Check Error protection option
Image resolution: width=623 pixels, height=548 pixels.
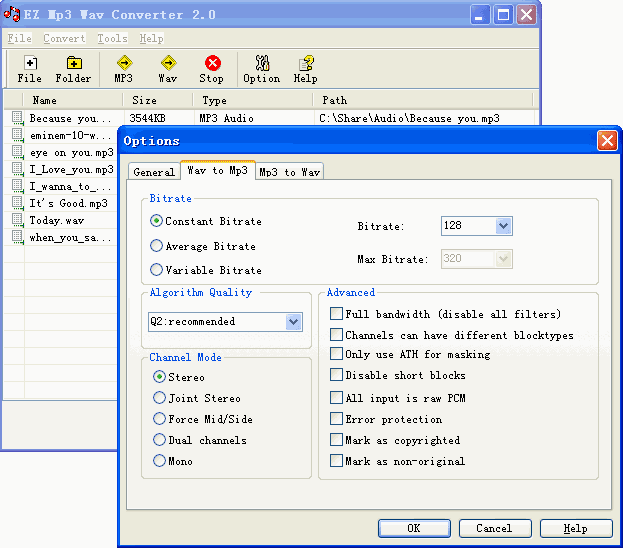[337, 419]
